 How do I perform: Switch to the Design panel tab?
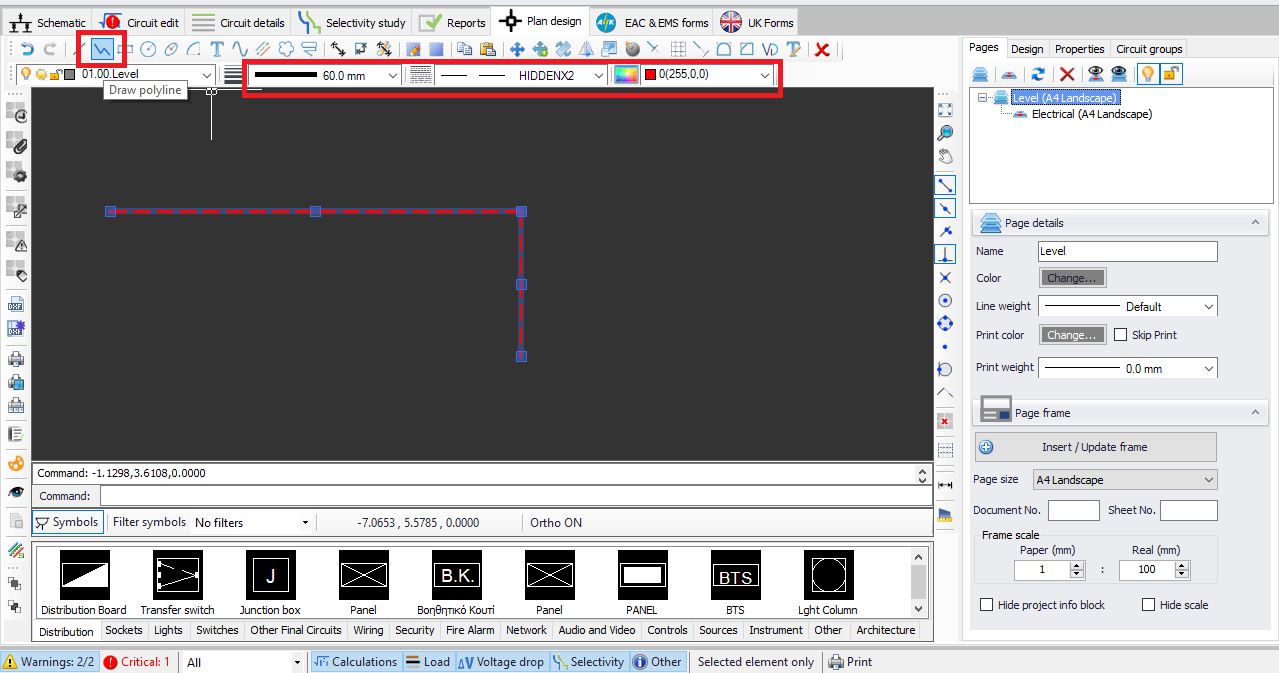(x=1027, y=48)
